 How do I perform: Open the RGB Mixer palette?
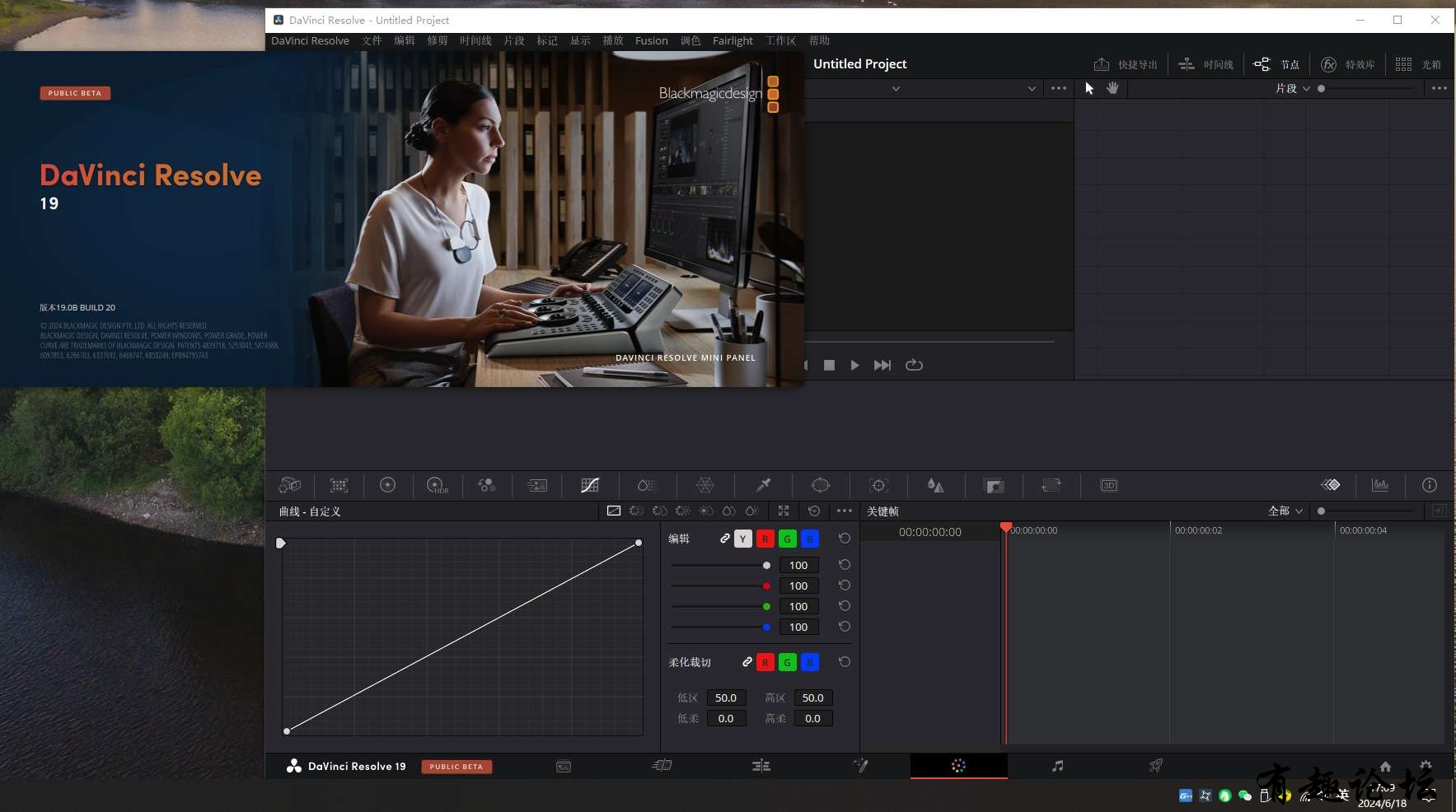487,485
